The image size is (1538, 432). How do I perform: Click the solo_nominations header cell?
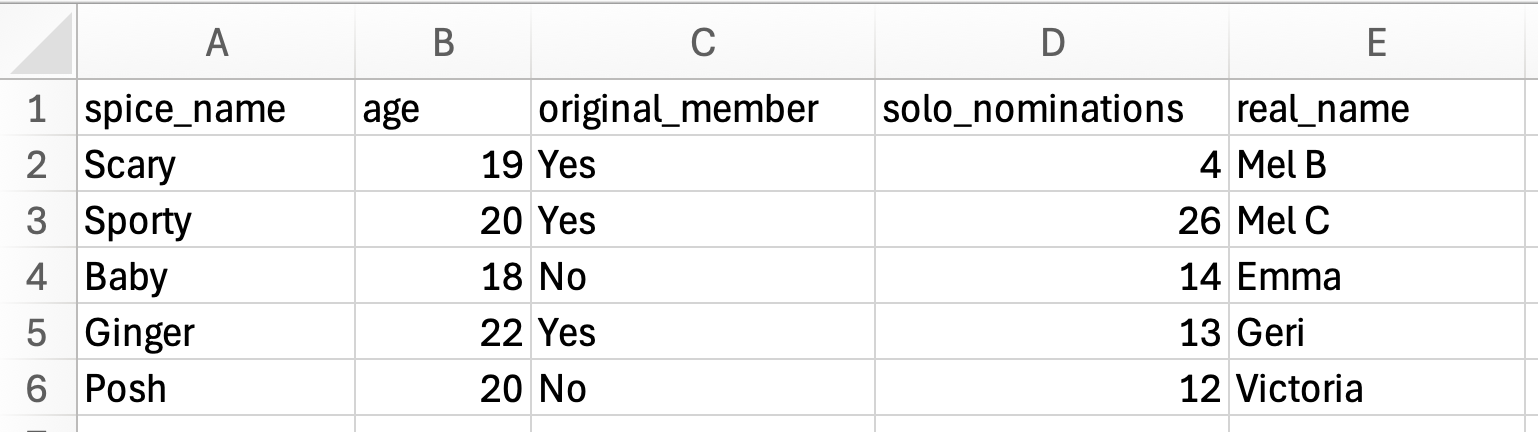pyautogui.click(x=1052, y=108)
